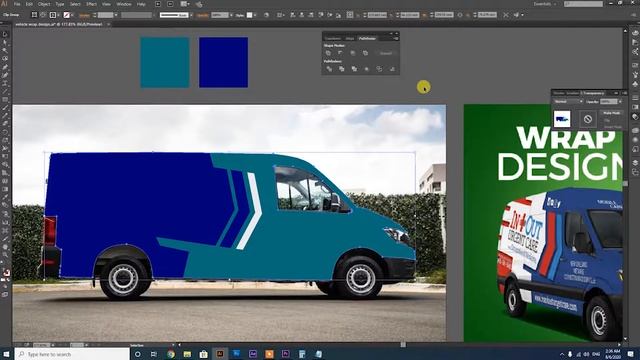Click Merge in Pathfinders row
Image resolution: width=640 pixels, height=360 pixels.
click(x=354, y=69)
